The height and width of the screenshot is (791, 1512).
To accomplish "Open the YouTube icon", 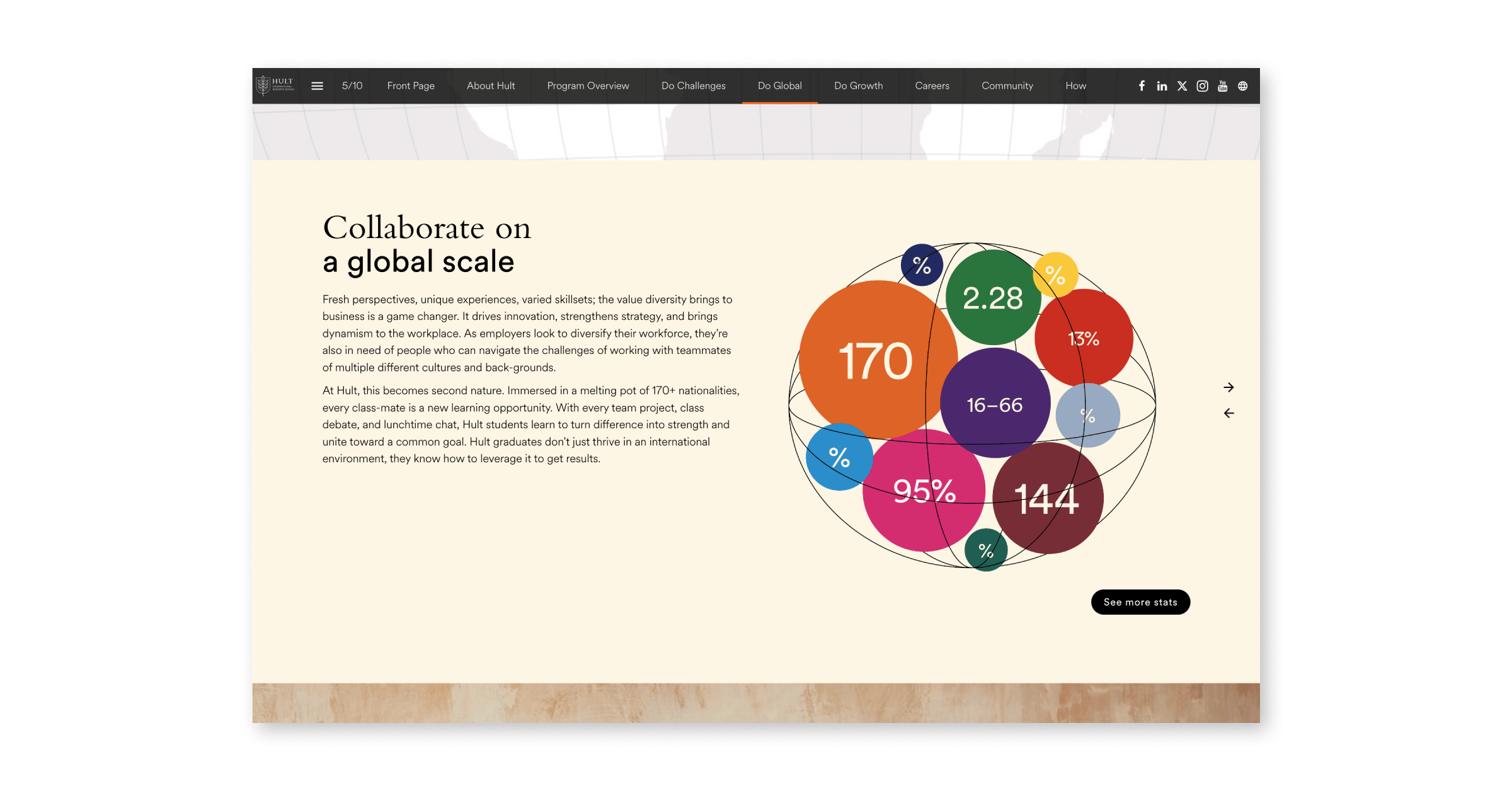I will click(1222, 86).
